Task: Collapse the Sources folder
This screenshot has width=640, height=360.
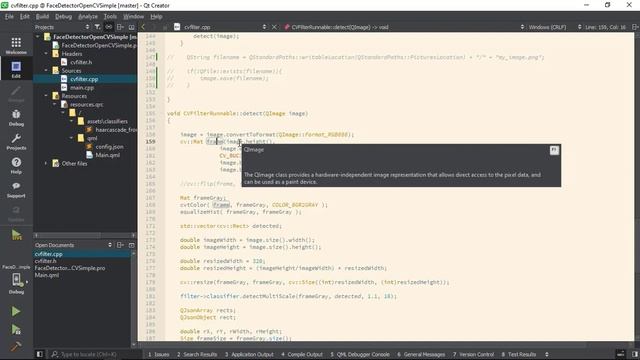Action: [46, 71]
